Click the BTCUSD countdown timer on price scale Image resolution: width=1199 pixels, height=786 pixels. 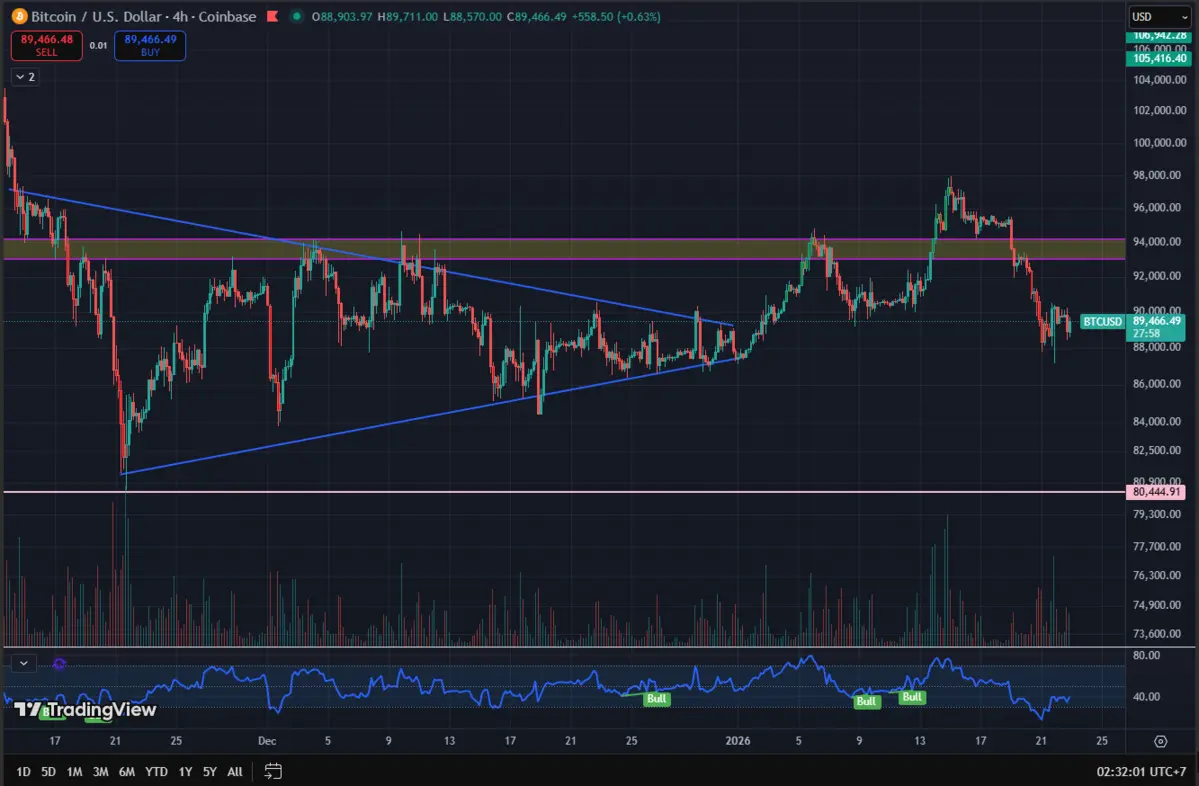1148,333
